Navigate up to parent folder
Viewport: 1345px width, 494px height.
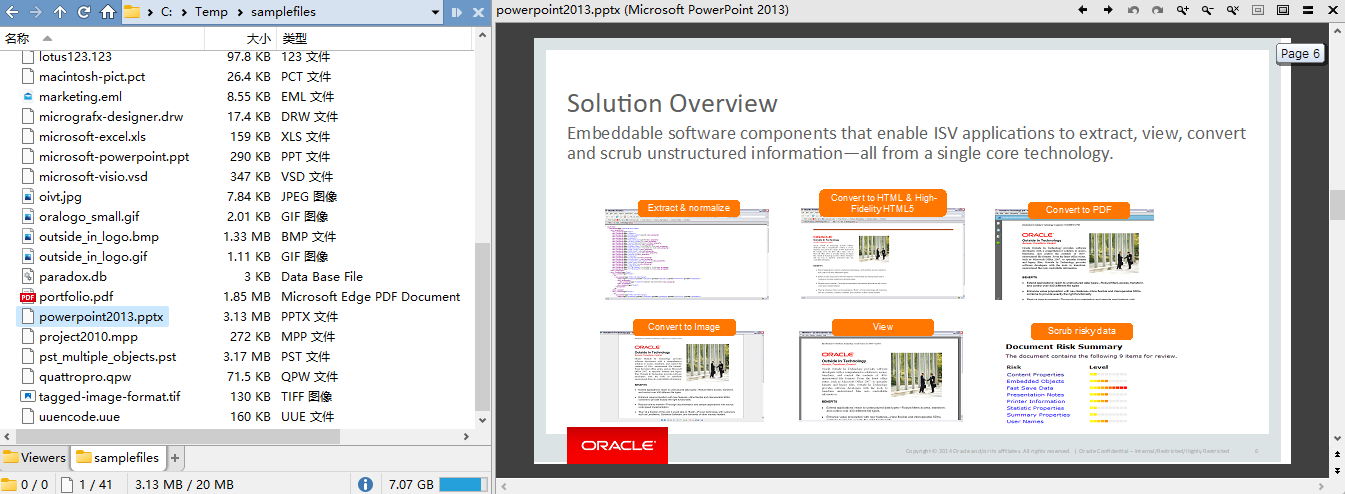[60, 12]
